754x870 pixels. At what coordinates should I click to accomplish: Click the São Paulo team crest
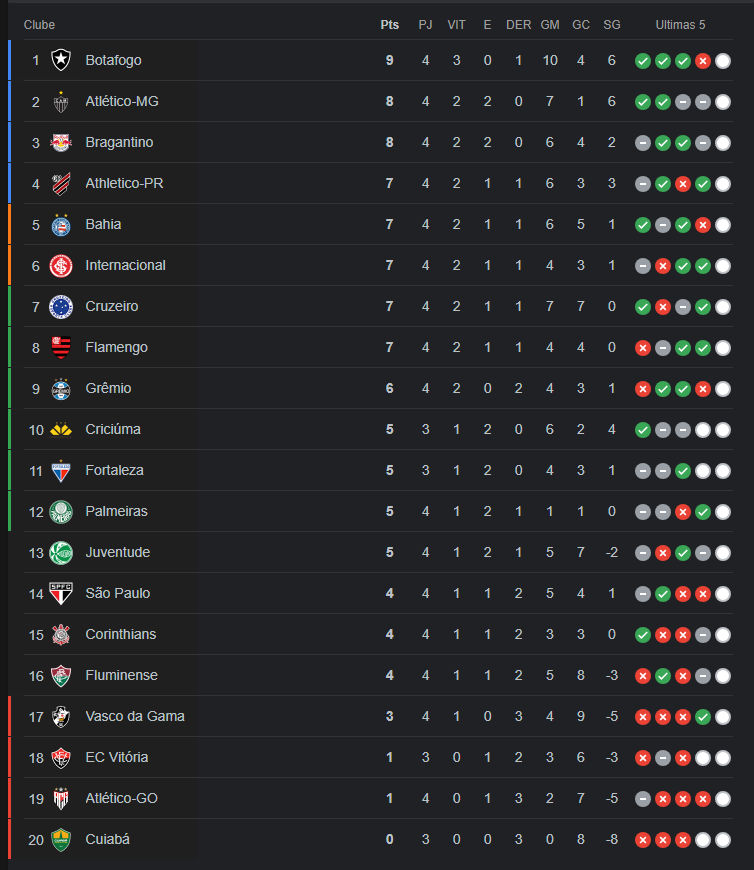coord(61,594)
